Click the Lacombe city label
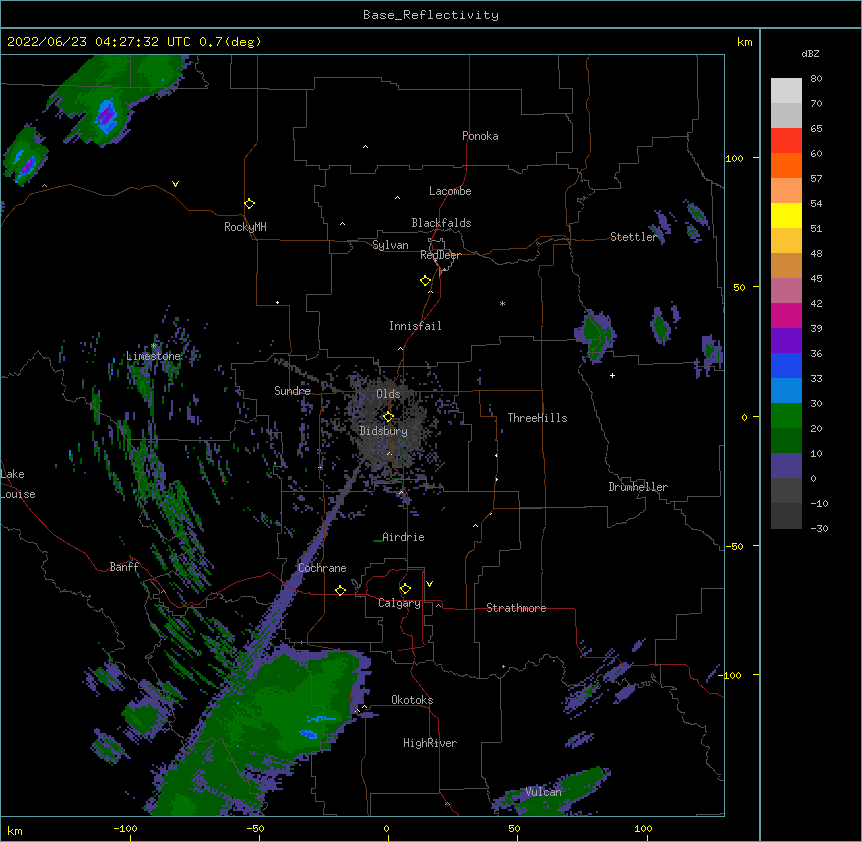 (450, 191)
